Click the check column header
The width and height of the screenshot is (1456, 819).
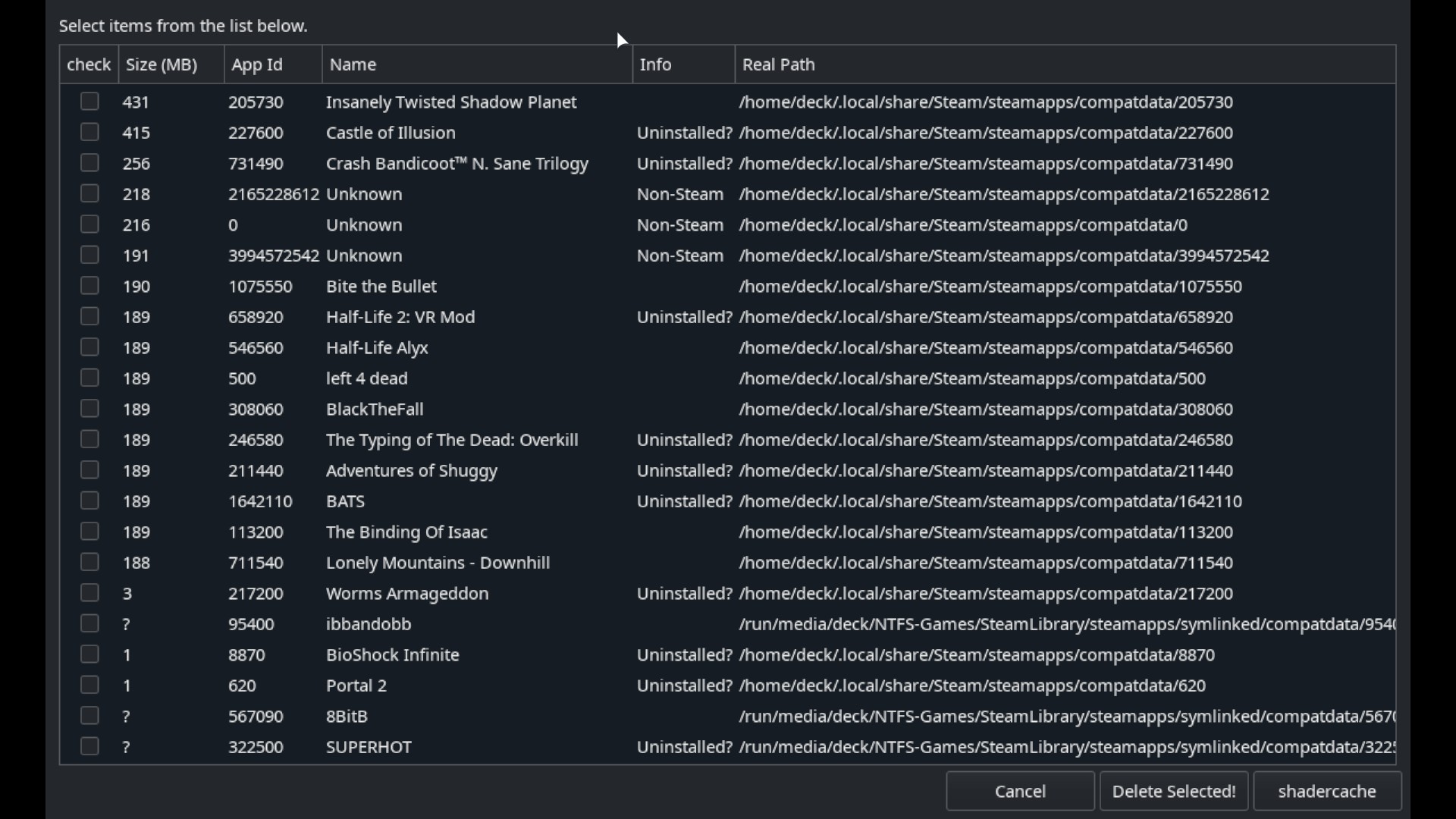pos(89,64)
